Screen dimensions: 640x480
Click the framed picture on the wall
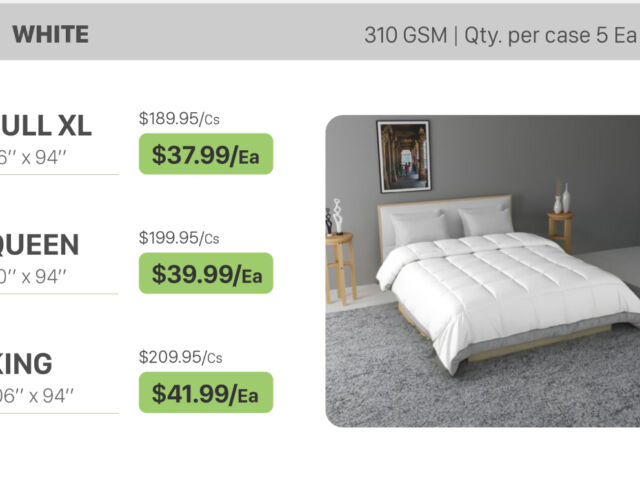point(403,156)
